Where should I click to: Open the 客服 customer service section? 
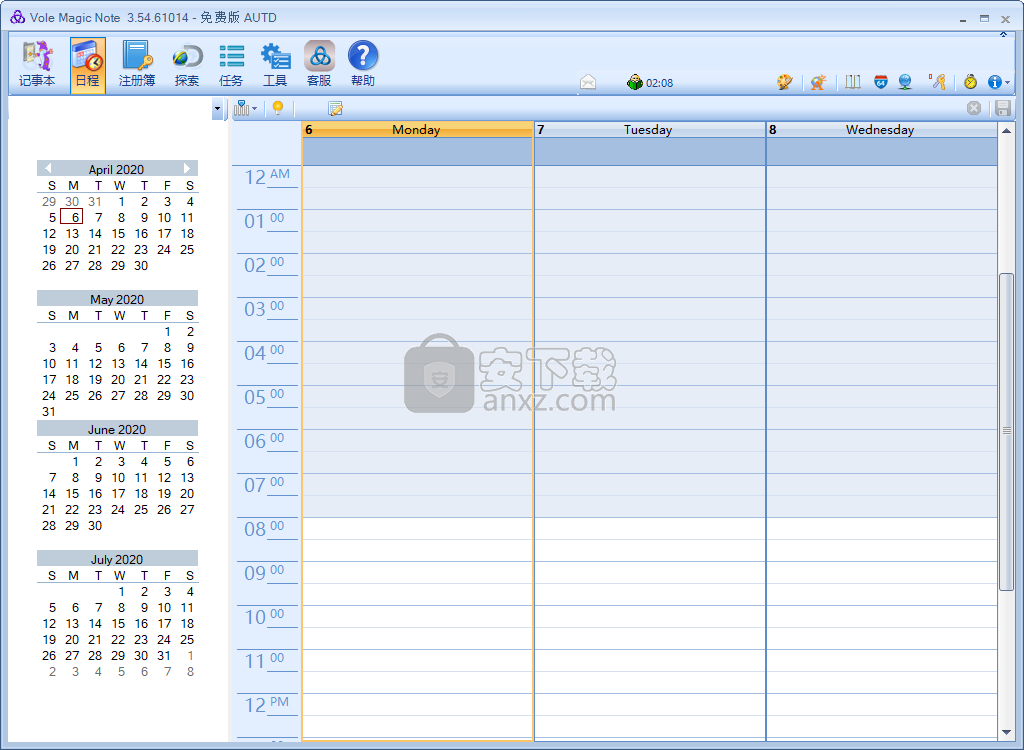[319, 65]
